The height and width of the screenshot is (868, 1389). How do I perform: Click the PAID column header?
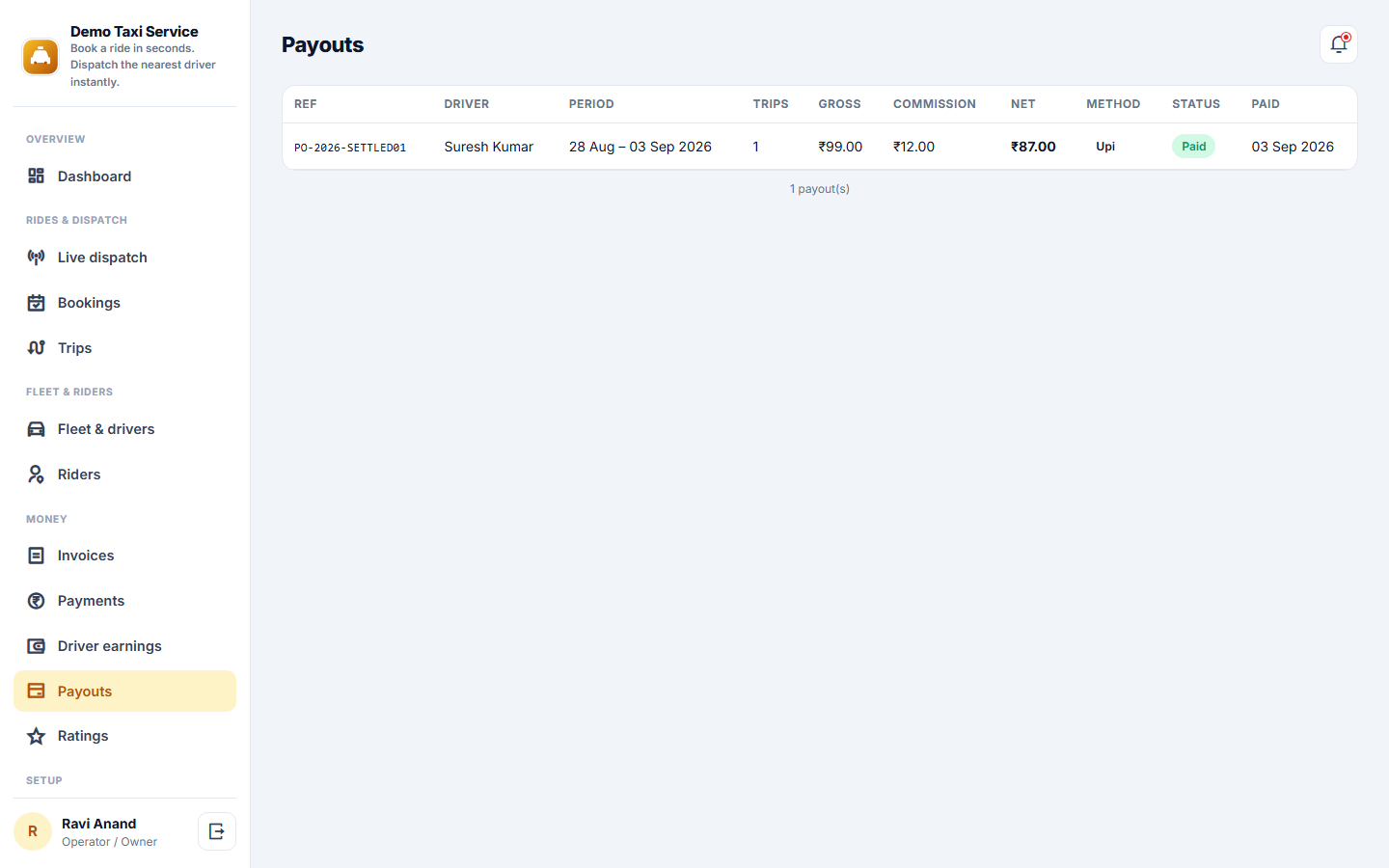tap(1266, 104)
